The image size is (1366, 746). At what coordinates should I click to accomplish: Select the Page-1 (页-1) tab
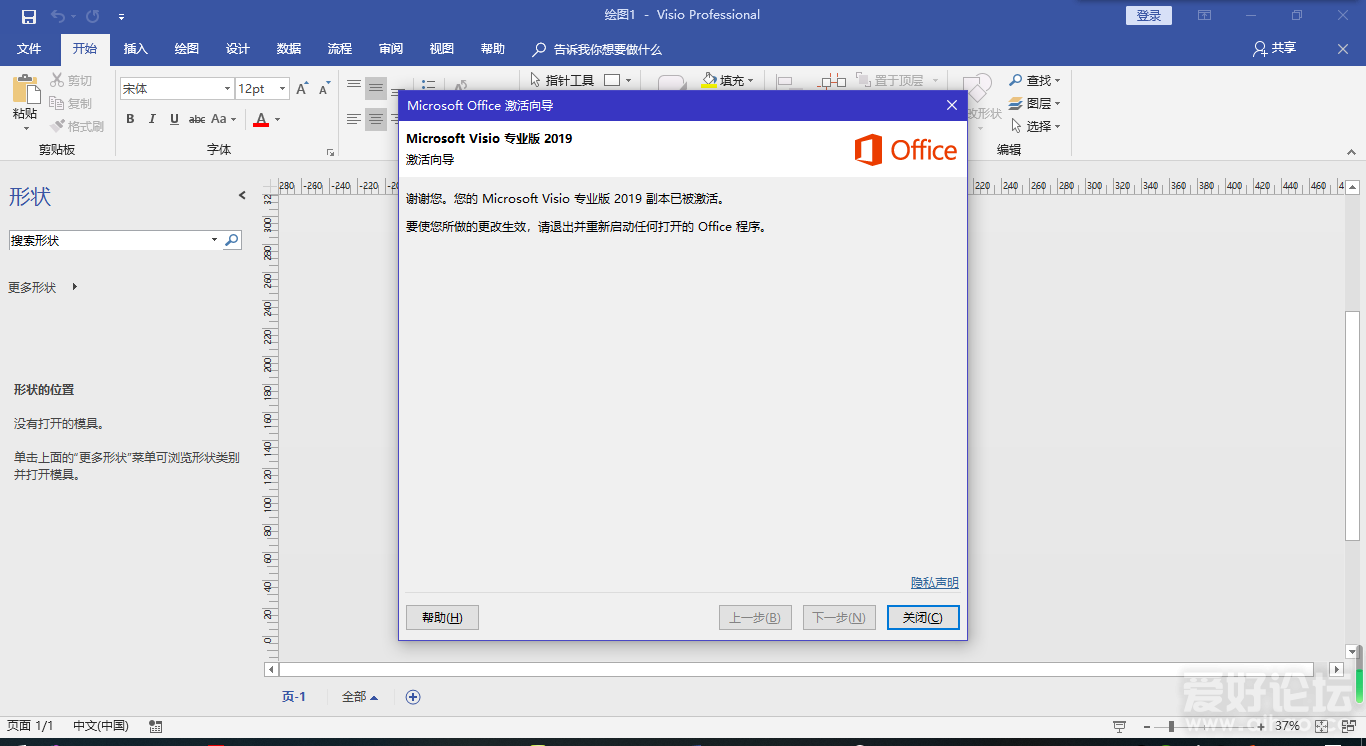293,697
